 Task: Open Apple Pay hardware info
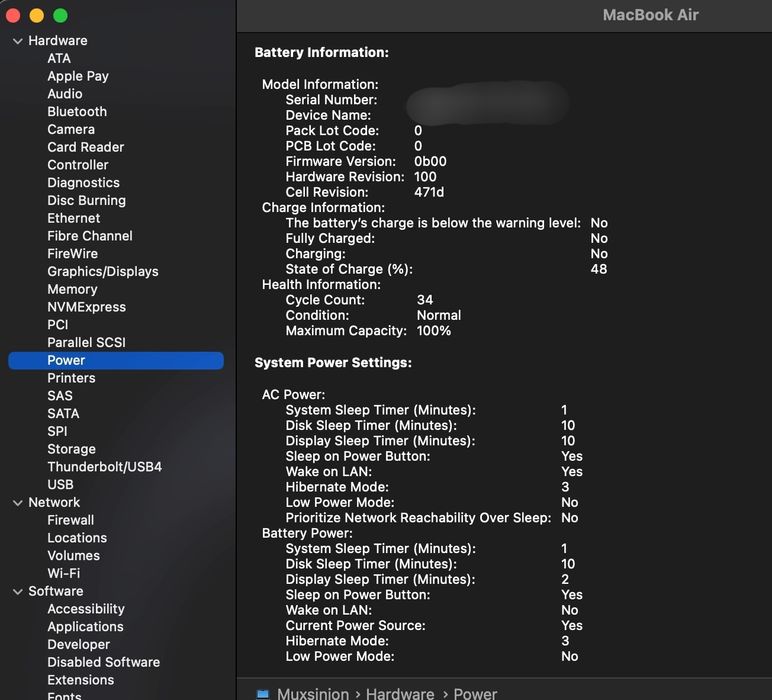coord(78,76)
